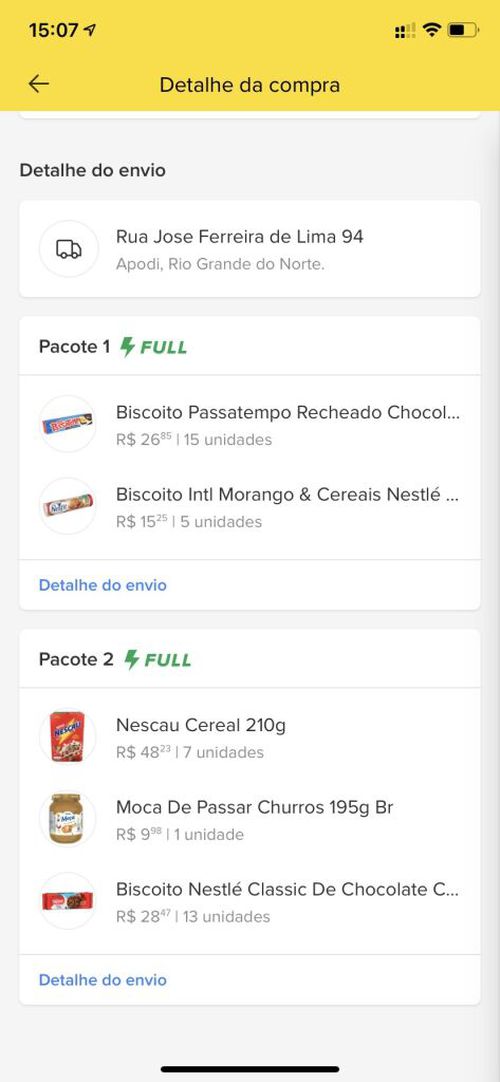Open Biscoito Nestlé Classic product image
Screen dimensions: 500x1082
click(68, 901)
